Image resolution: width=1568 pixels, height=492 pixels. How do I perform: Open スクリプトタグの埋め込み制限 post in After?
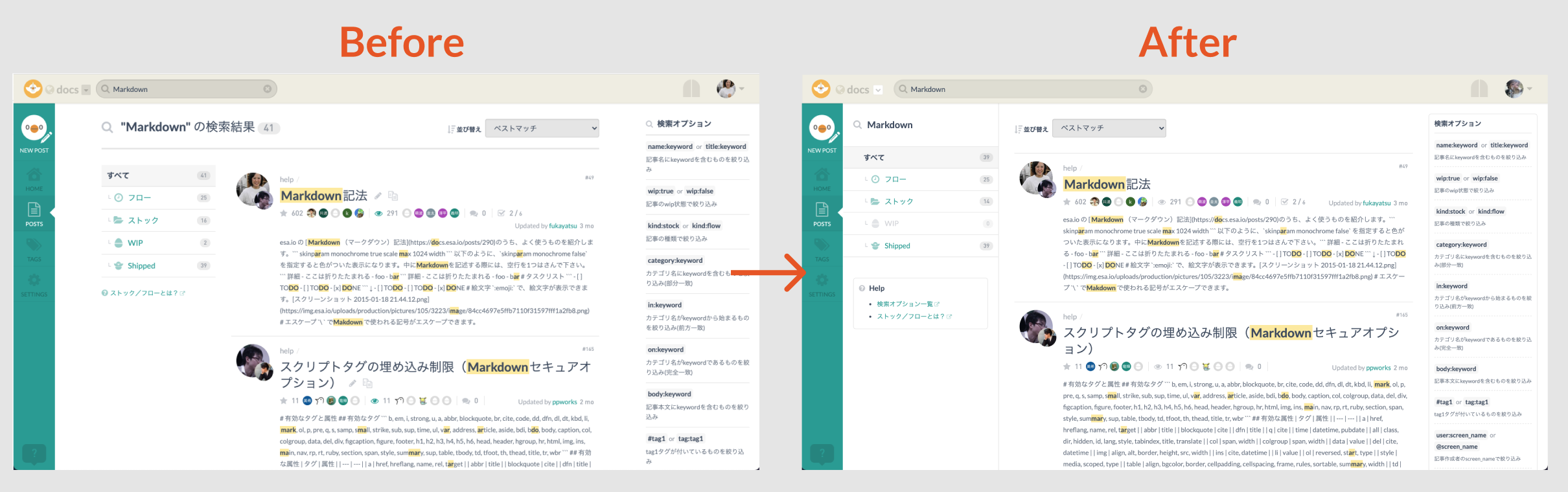point(1231,341)
